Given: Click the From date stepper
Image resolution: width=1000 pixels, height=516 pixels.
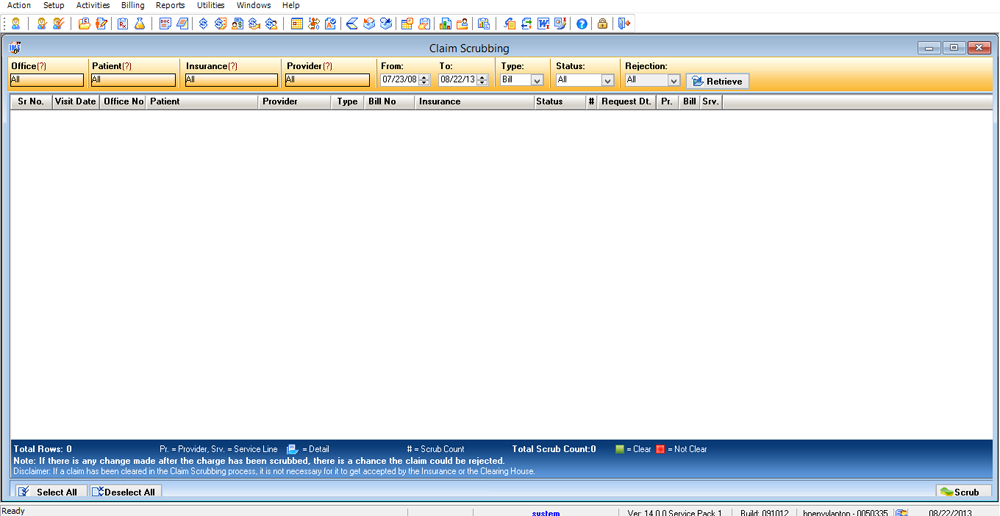Looking at the screenshot, I should pyautogui.click(x=427, y=80).
